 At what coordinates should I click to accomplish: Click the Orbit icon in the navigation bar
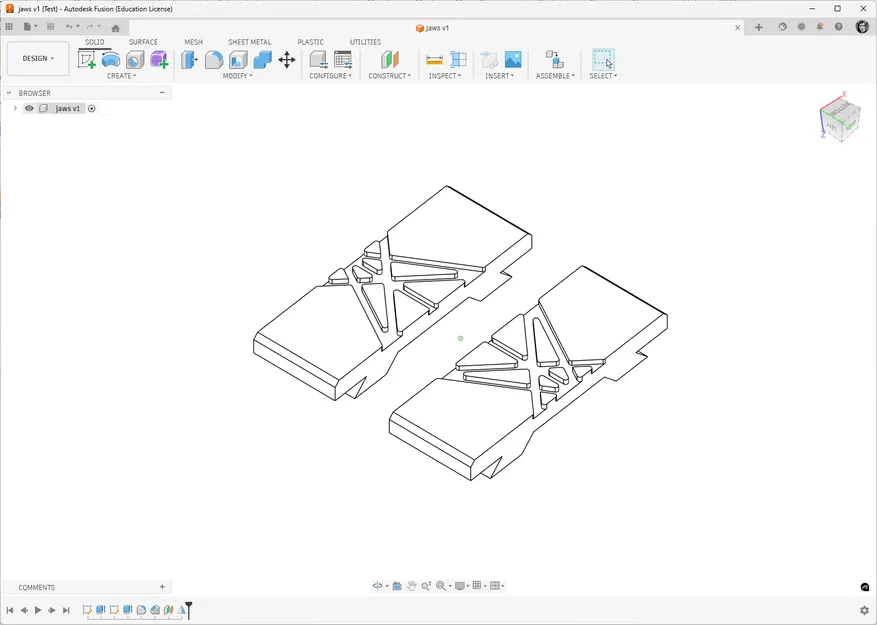coord(377,585)
